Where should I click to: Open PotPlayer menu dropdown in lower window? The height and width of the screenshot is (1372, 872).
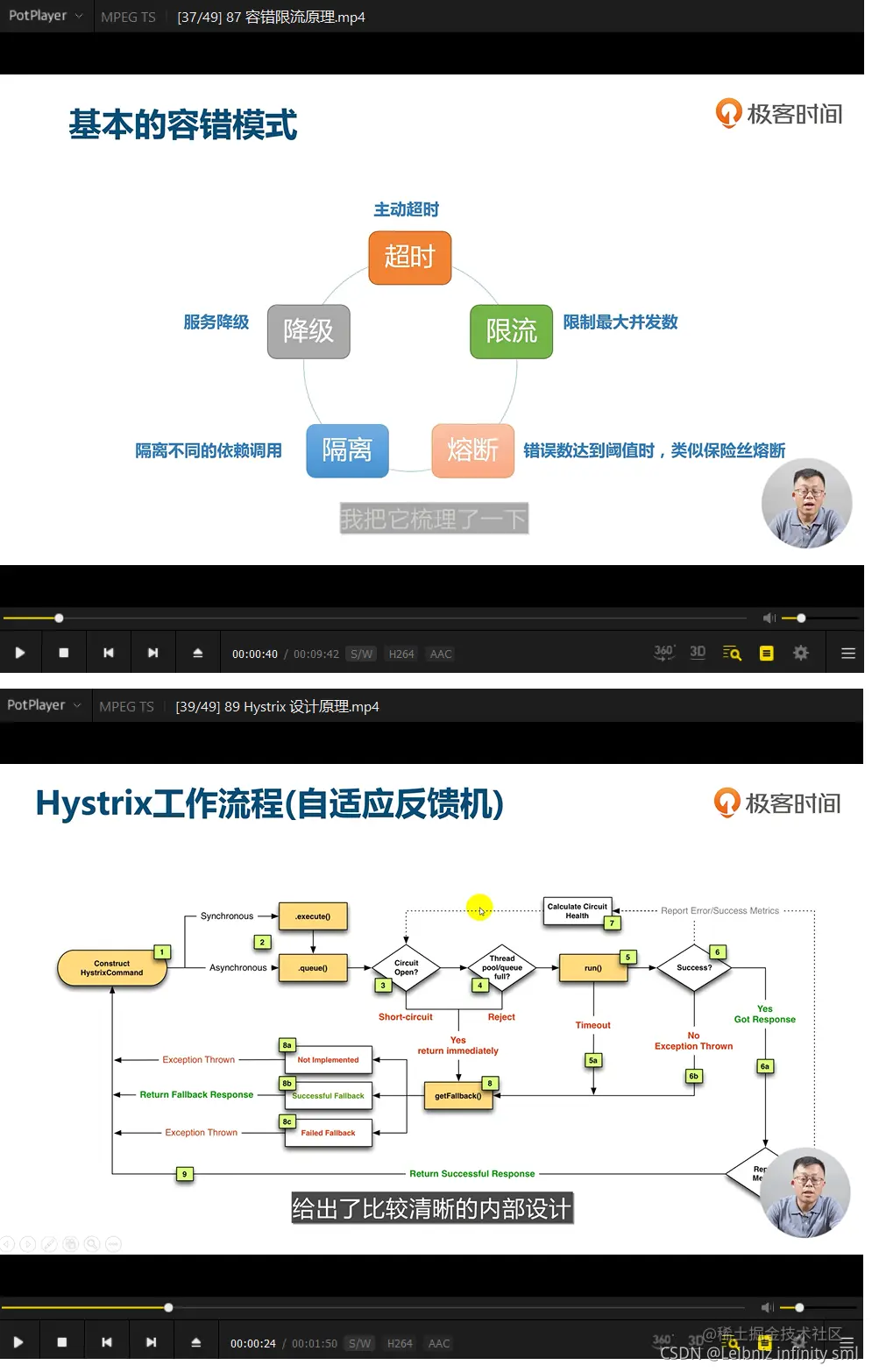click(44, 705)
